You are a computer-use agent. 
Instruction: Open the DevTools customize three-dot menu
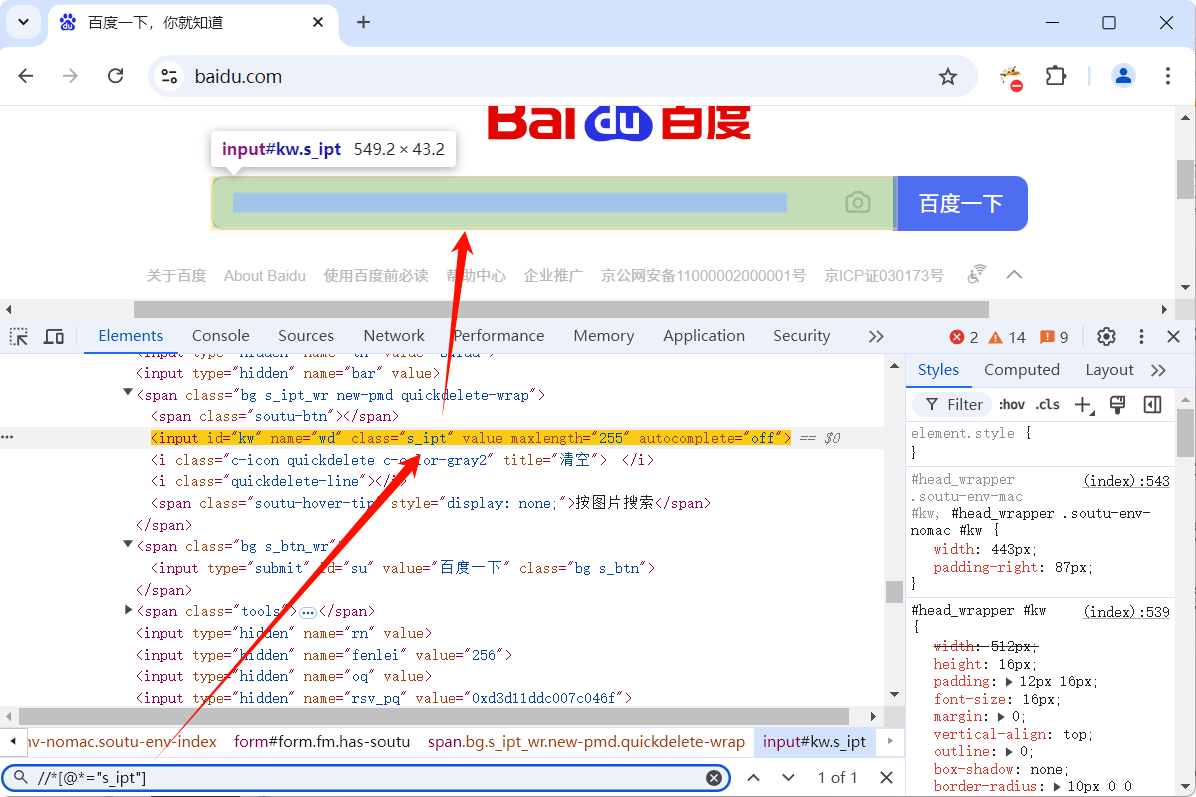click(x=1141, y=336)
